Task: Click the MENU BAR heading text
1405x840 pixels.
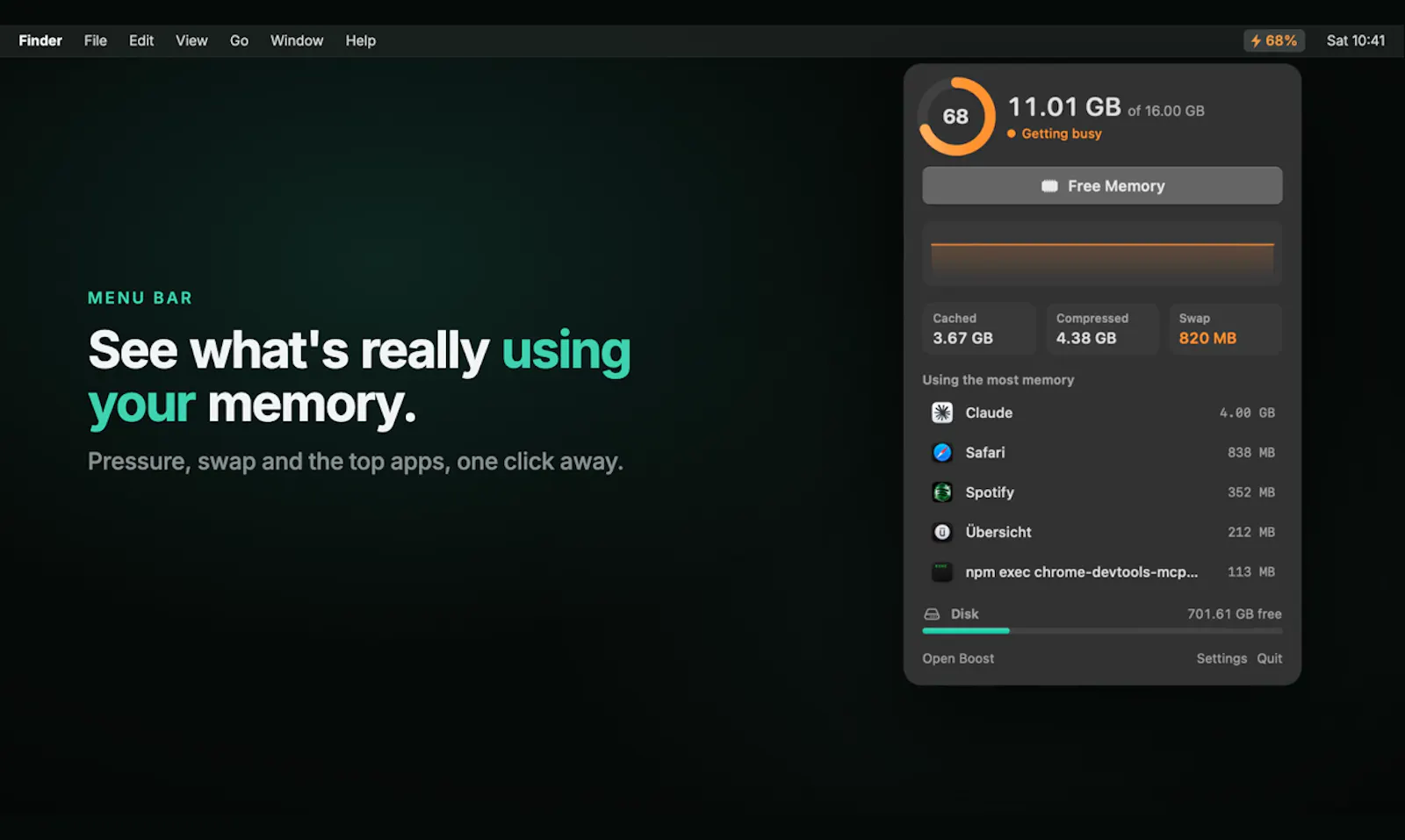Action: point(140,298)
